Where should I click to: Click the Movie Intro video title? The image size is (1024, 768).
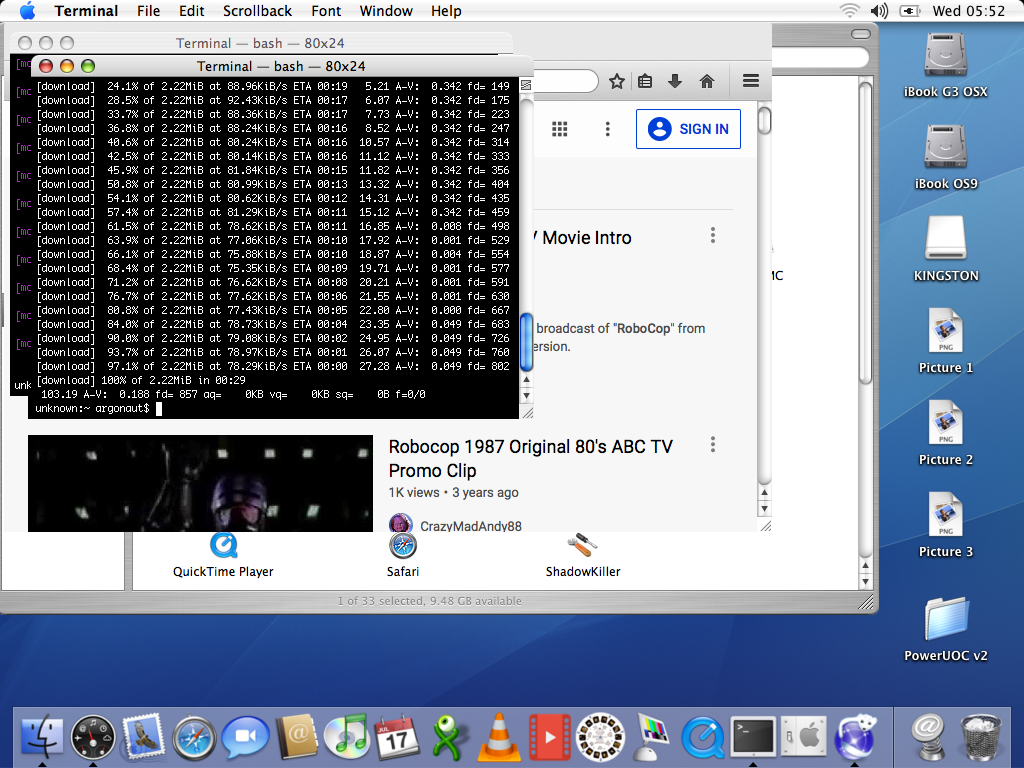tap(583, 238)
